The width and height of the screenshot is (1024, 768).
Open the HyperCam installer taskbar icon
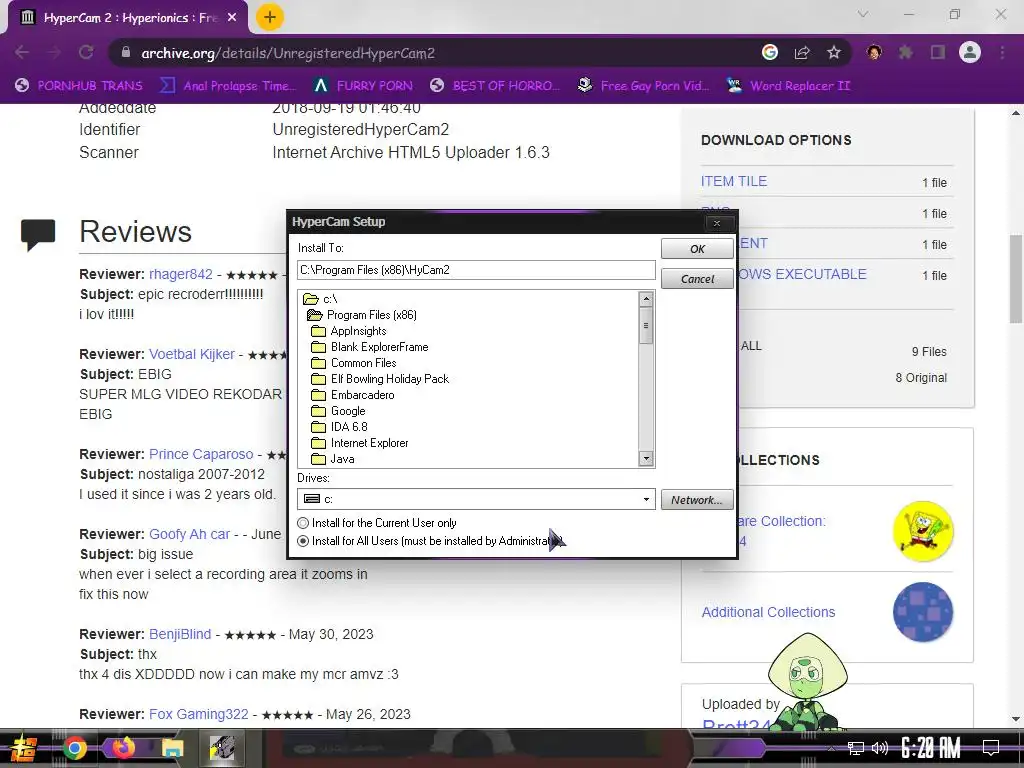tap(222, 748)
